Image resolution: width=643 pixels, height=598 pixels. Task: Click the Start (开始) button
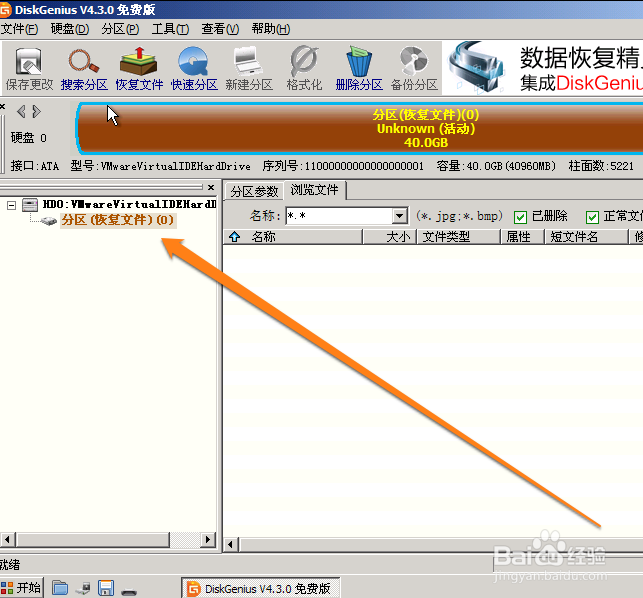(x=21, y=588)
